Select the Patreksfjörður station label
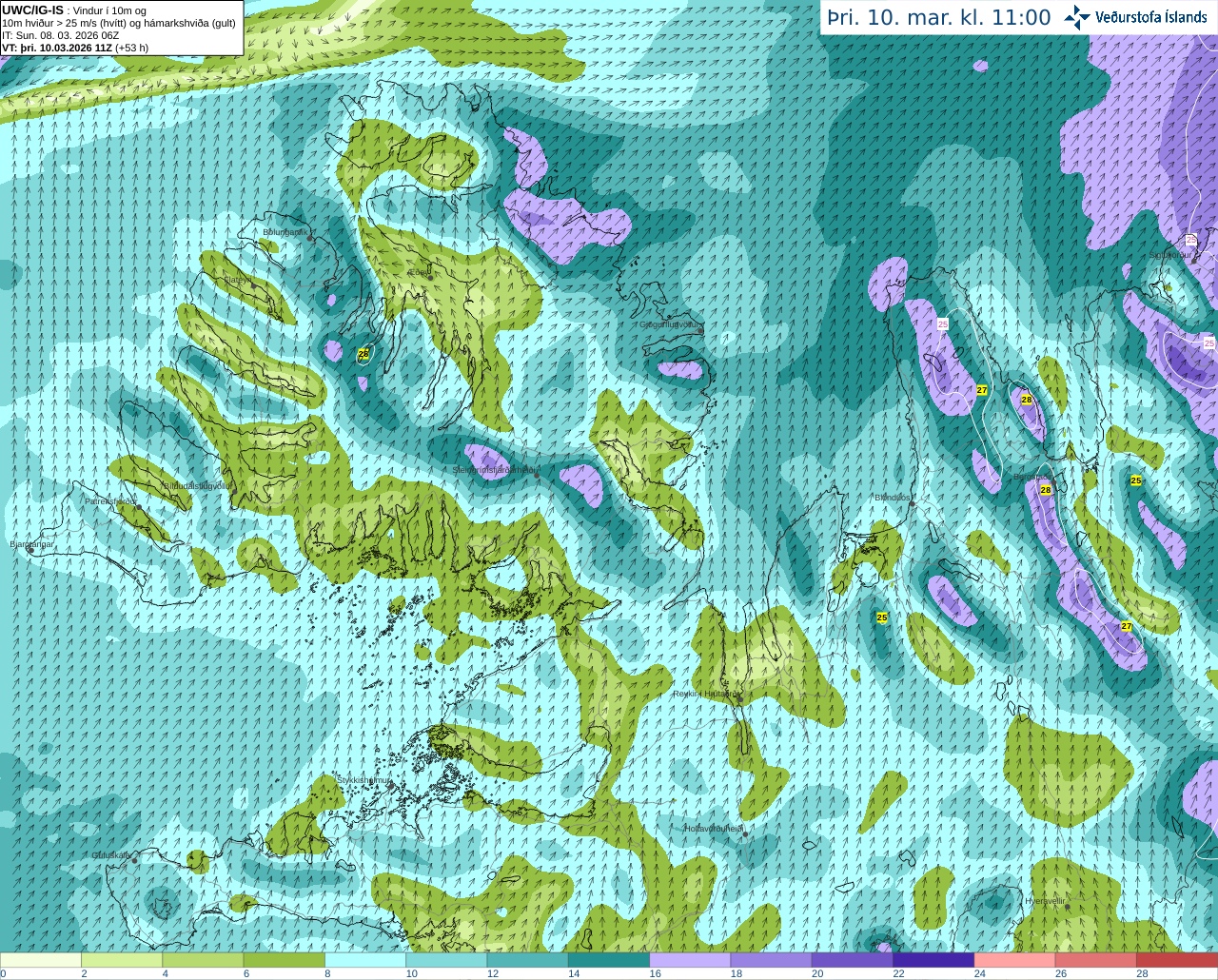The height and width of the screenshot is (980, 1218). click(x=111, y=500)
